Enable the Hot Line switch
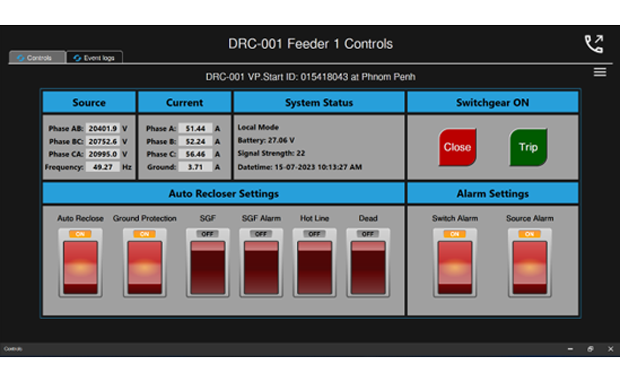Image resolution: width=620 pixels, height=380 pixels. 314,263
